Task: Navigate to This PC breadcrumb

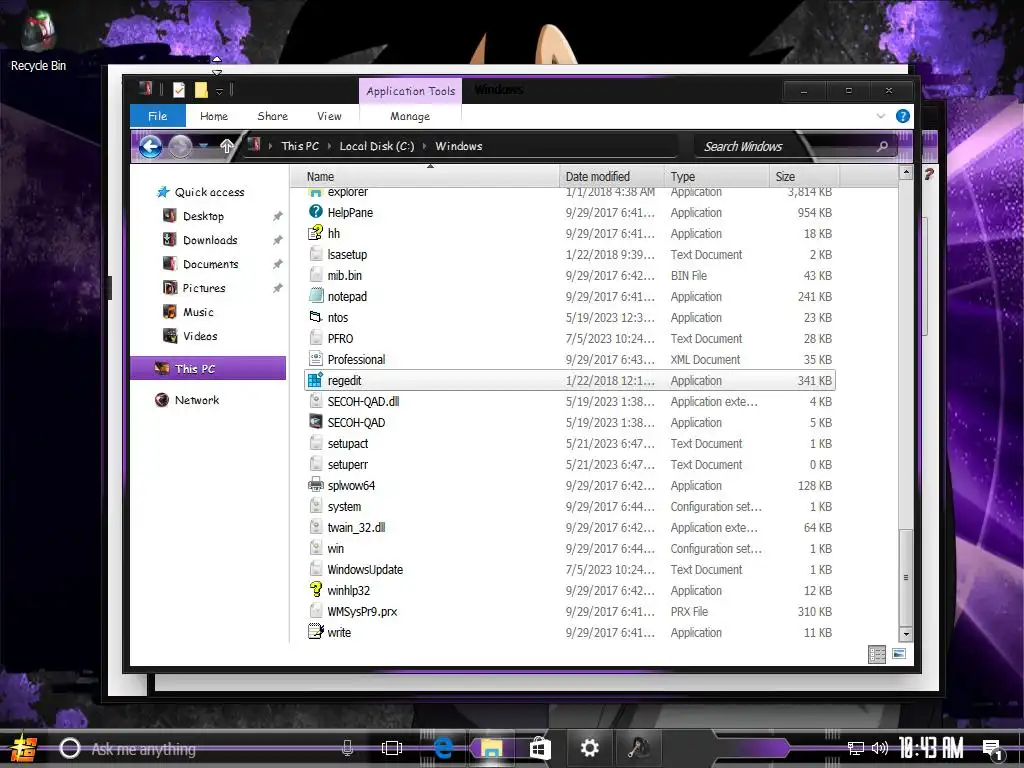Action: [300, 146]
